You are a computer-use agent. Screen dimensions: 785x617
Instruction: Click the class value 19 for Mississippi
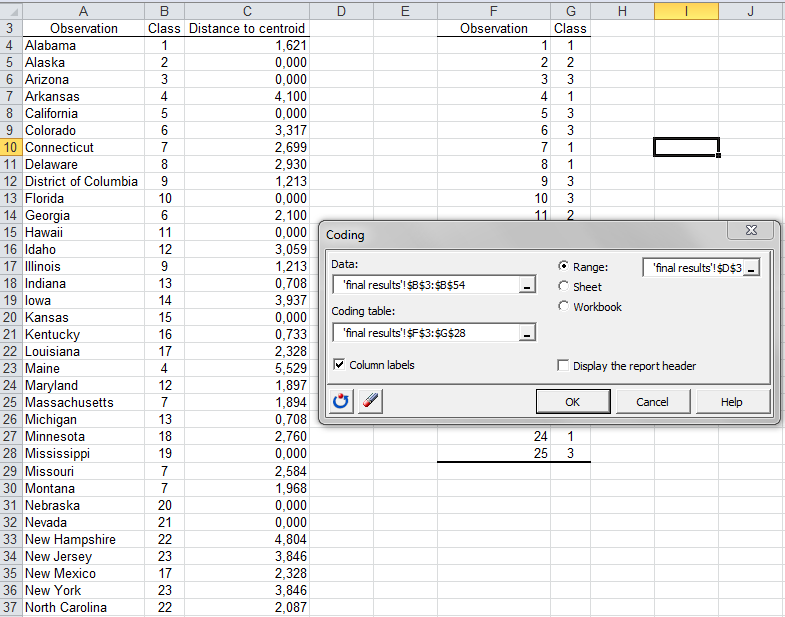coord(164,453)
